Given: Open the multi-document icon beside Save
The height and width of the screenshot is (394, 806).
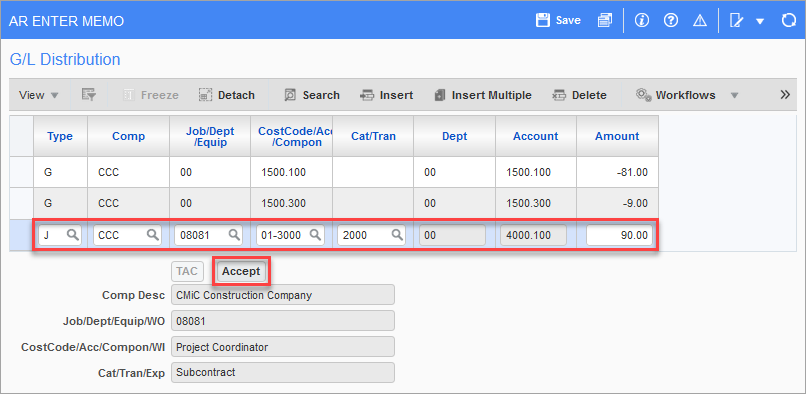Looking at the screenshot, I should [605, 20].
